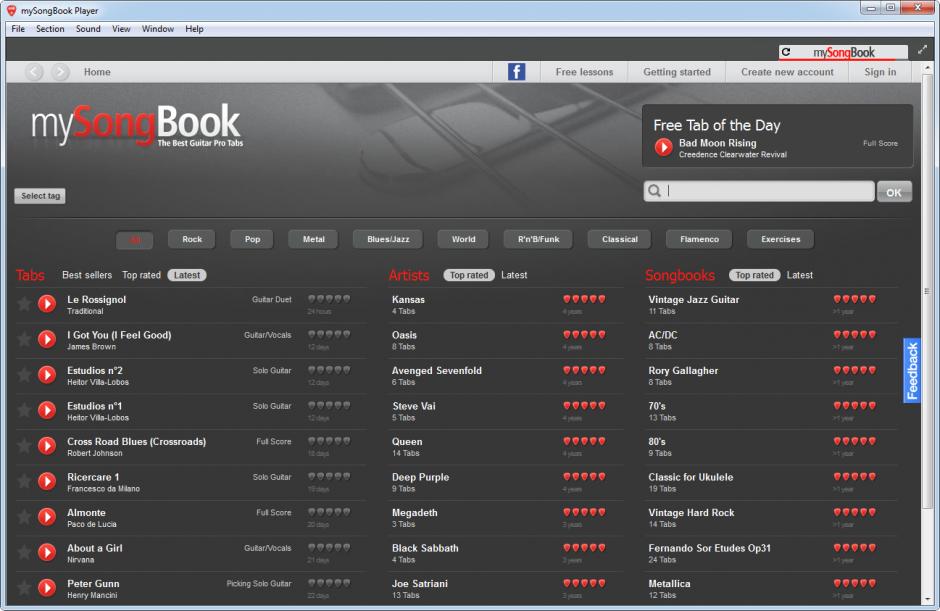This screenshot has width=940, height=611.
Task: Filter by Flamenco genre
Action: (x=699, y=239)
